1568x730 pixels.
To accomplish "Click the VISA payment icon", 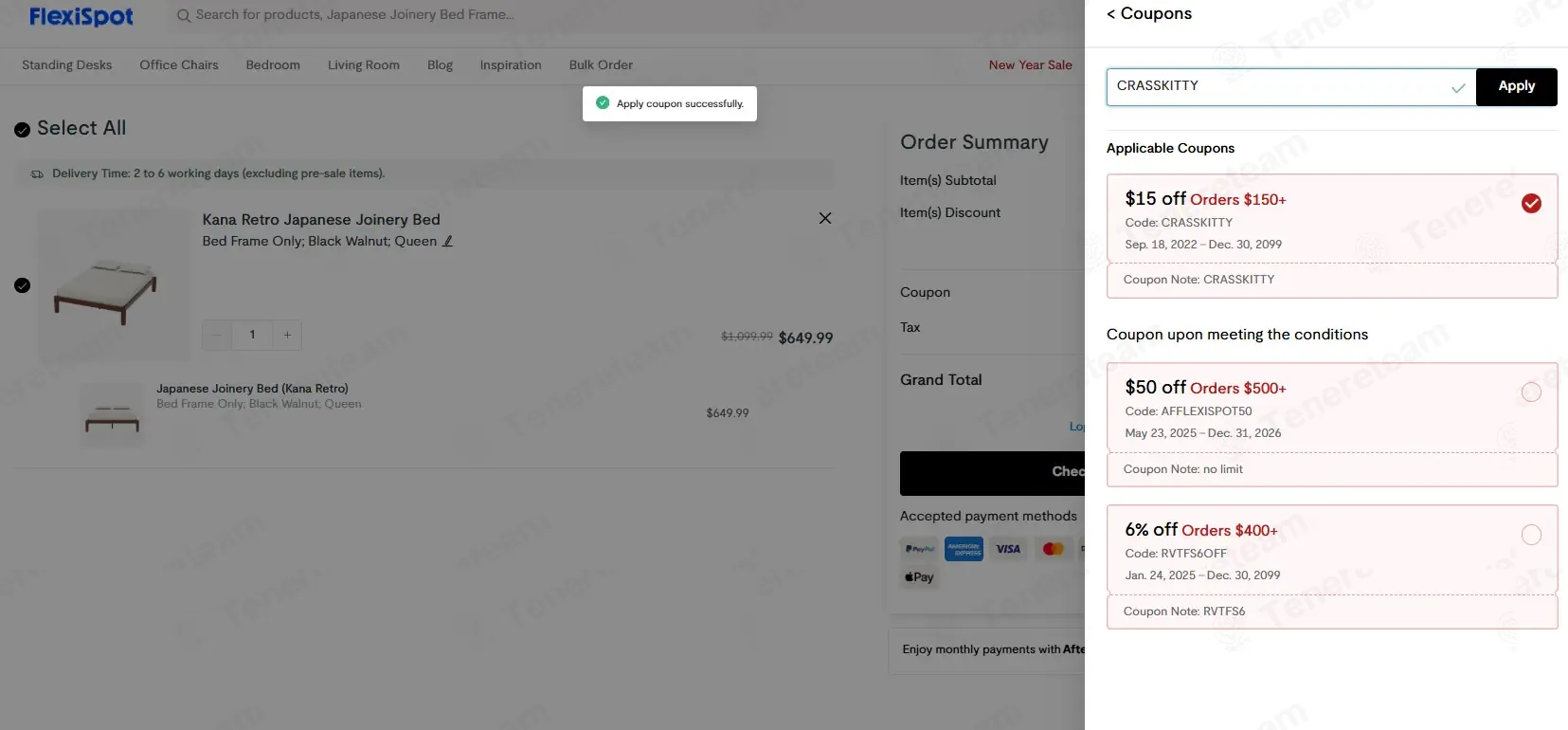I will click(1008, 549).
